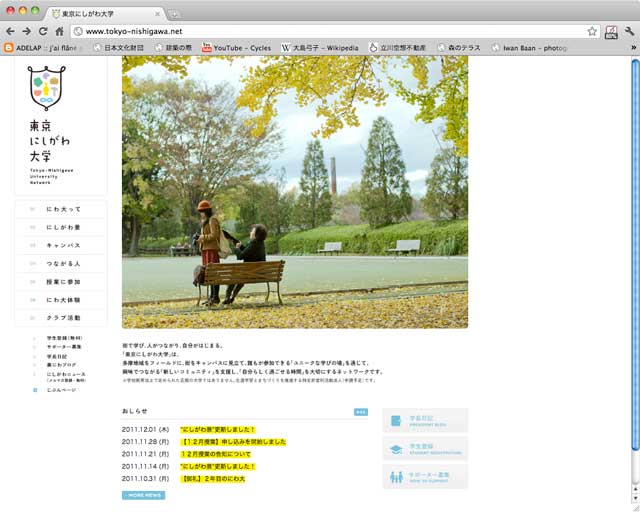Open the PRESIDENT BLOG banner button

coord(425,421)
